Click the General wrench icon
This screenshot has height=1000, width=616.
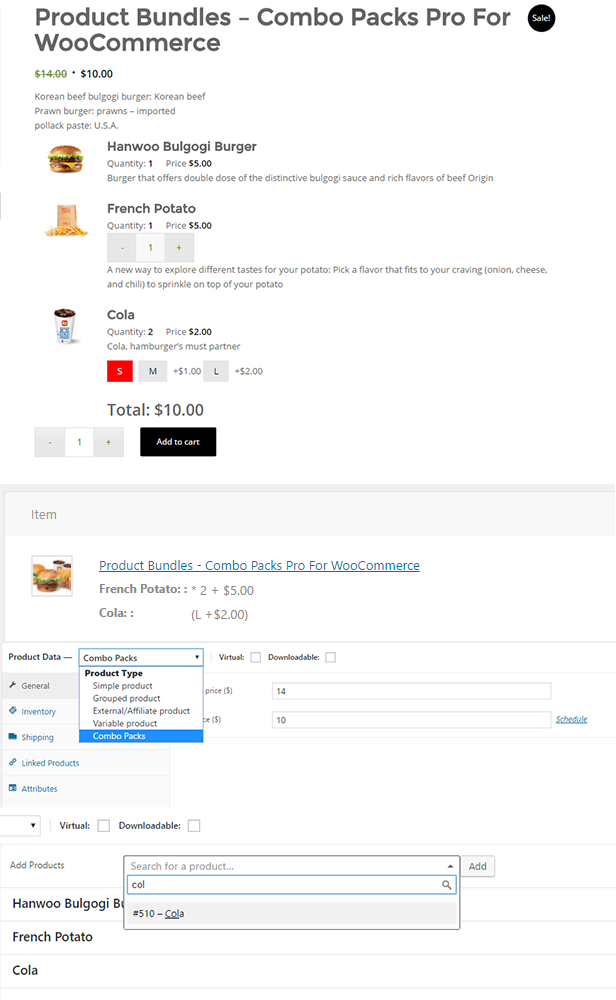13,685
